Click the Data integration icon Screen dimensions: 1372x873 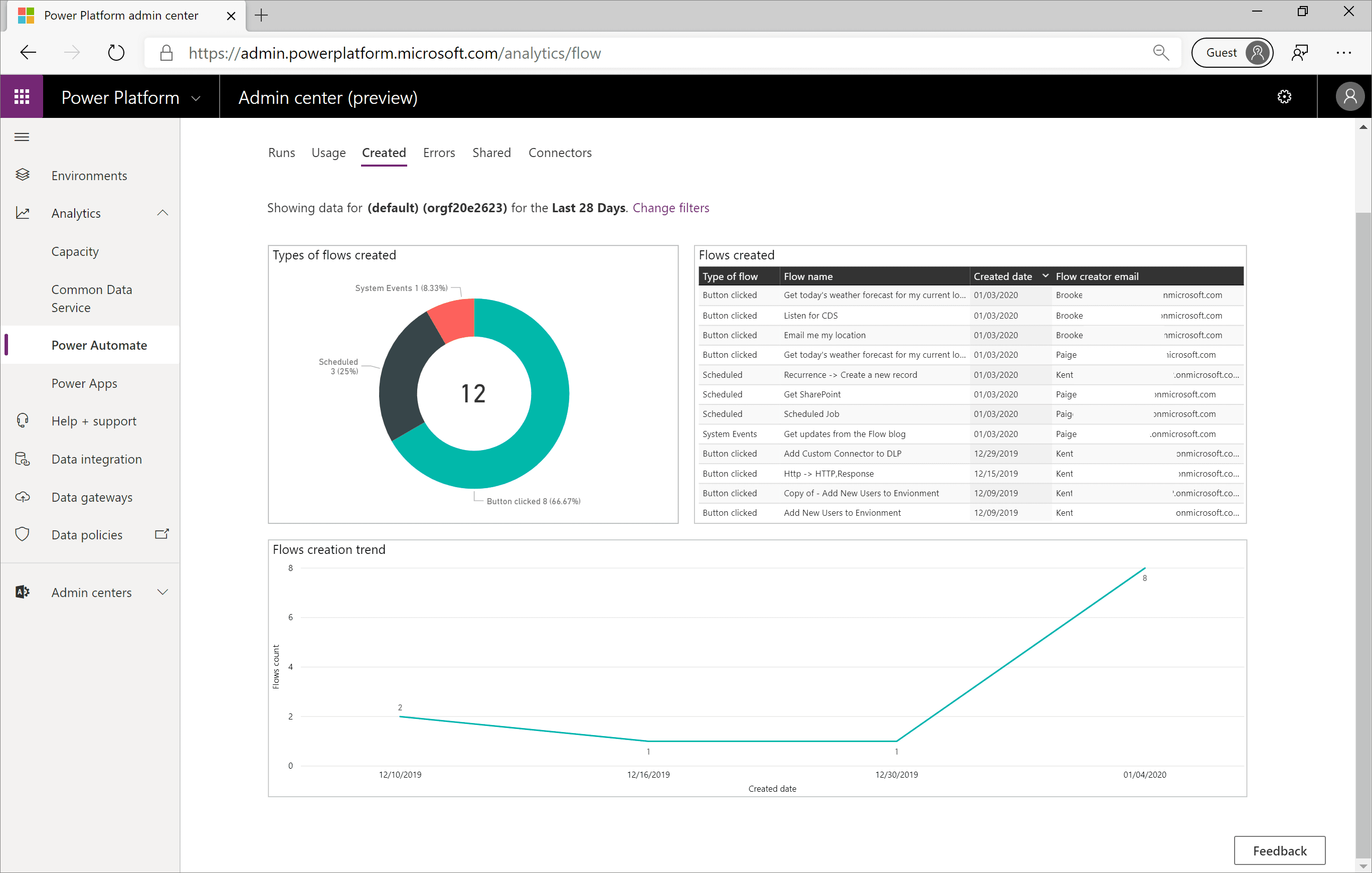pos(22,459)
